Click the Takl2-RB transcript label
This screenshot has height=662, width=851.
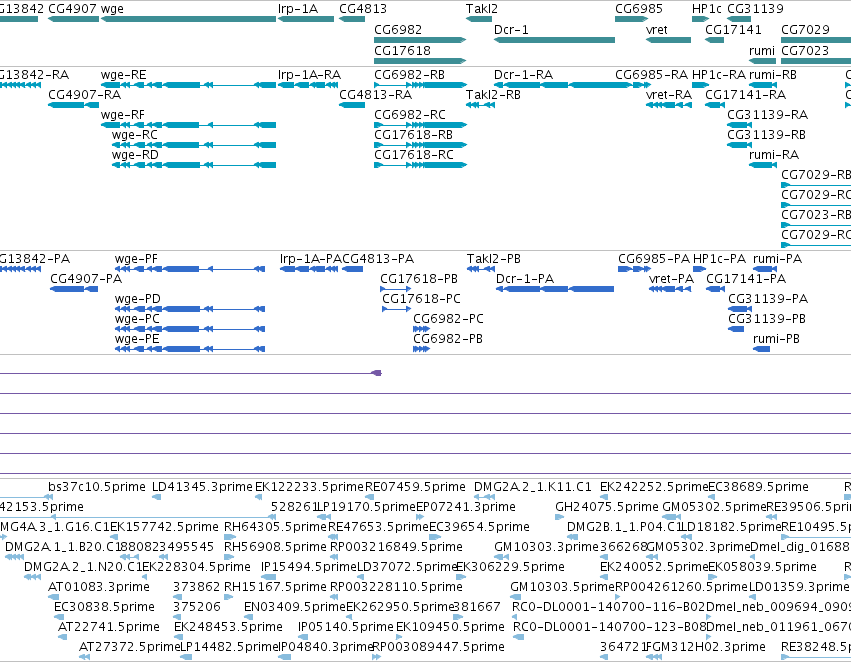click(x=493, y=95)
